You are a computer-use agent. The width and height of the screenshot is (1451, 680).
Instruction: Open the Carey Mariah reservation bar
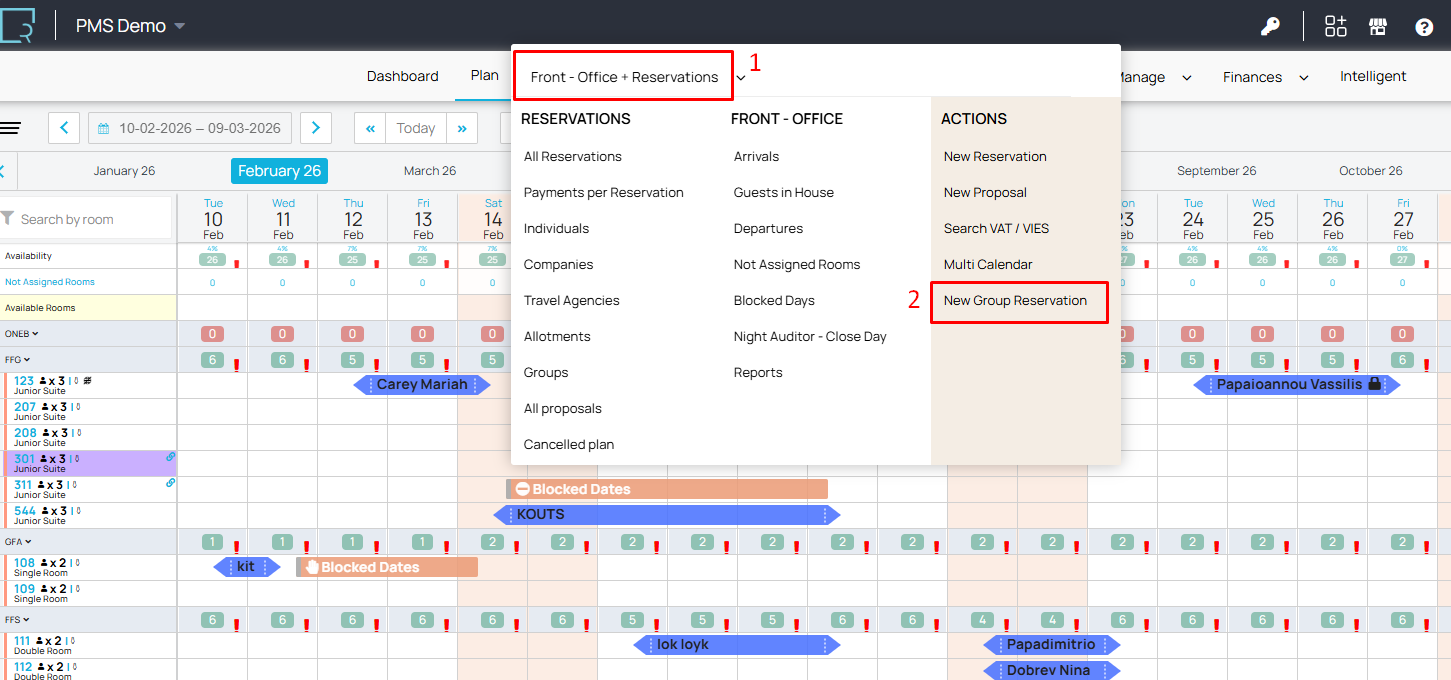pyautogui.click(x=422, y=385)
